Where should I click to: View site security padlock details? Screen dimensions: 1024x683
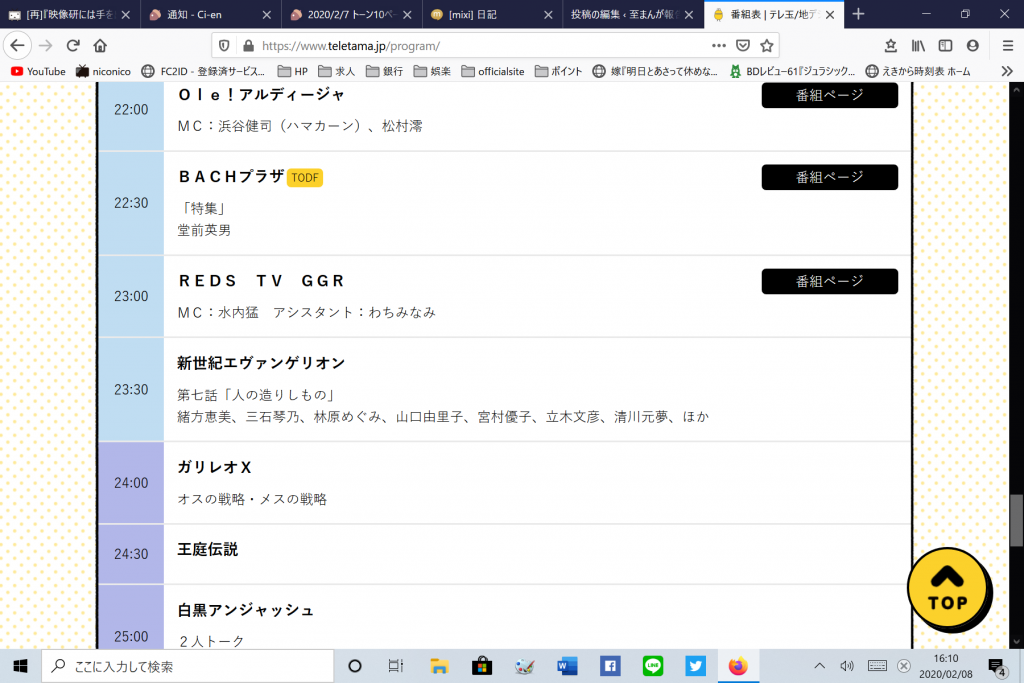[x=248, y=46]
